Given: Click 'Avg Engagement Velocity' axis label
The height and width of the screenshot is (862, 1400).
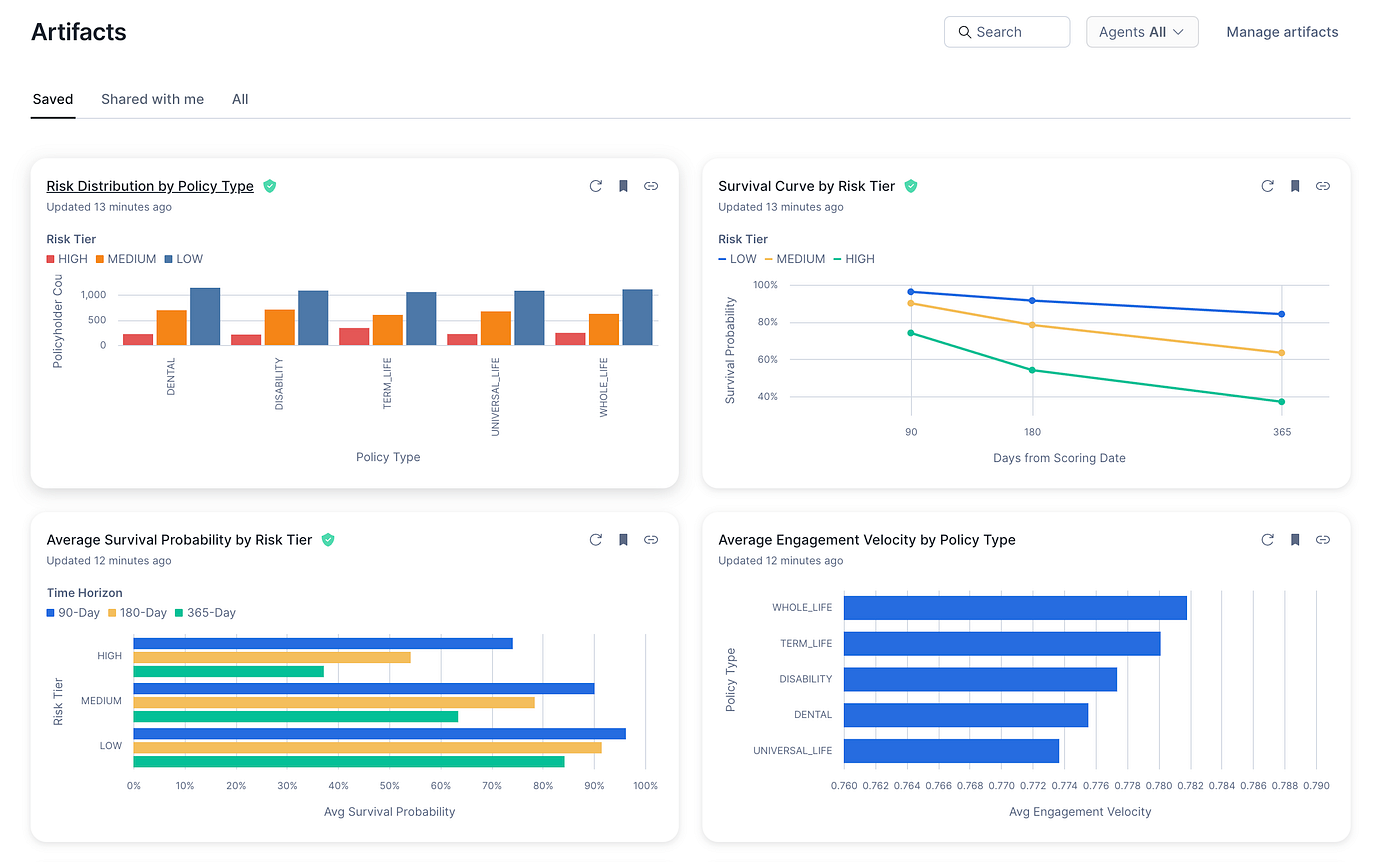Looking at the screenshot, I should [1080, 812].
